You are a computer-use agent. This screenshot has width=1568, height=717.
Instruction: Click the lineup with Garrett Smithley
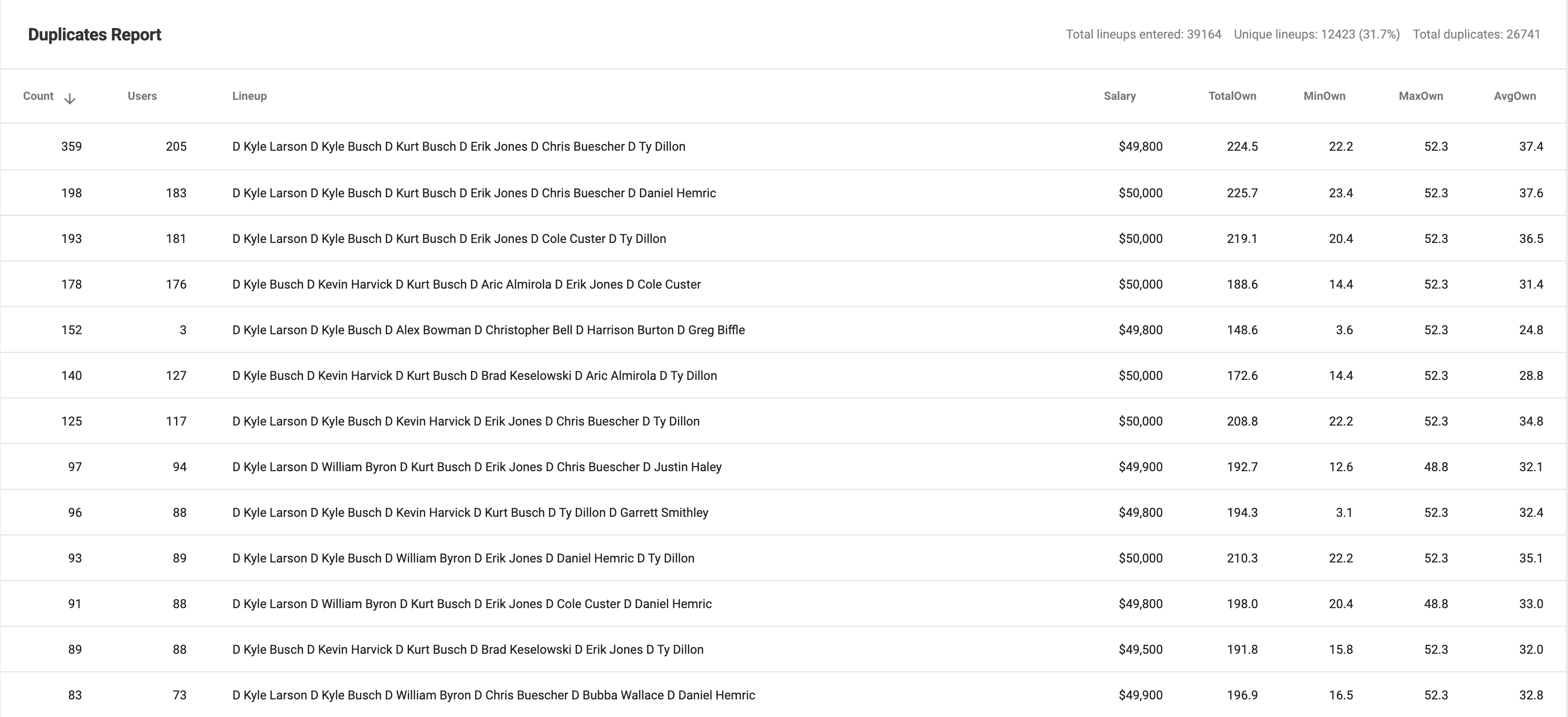[470, 513]
